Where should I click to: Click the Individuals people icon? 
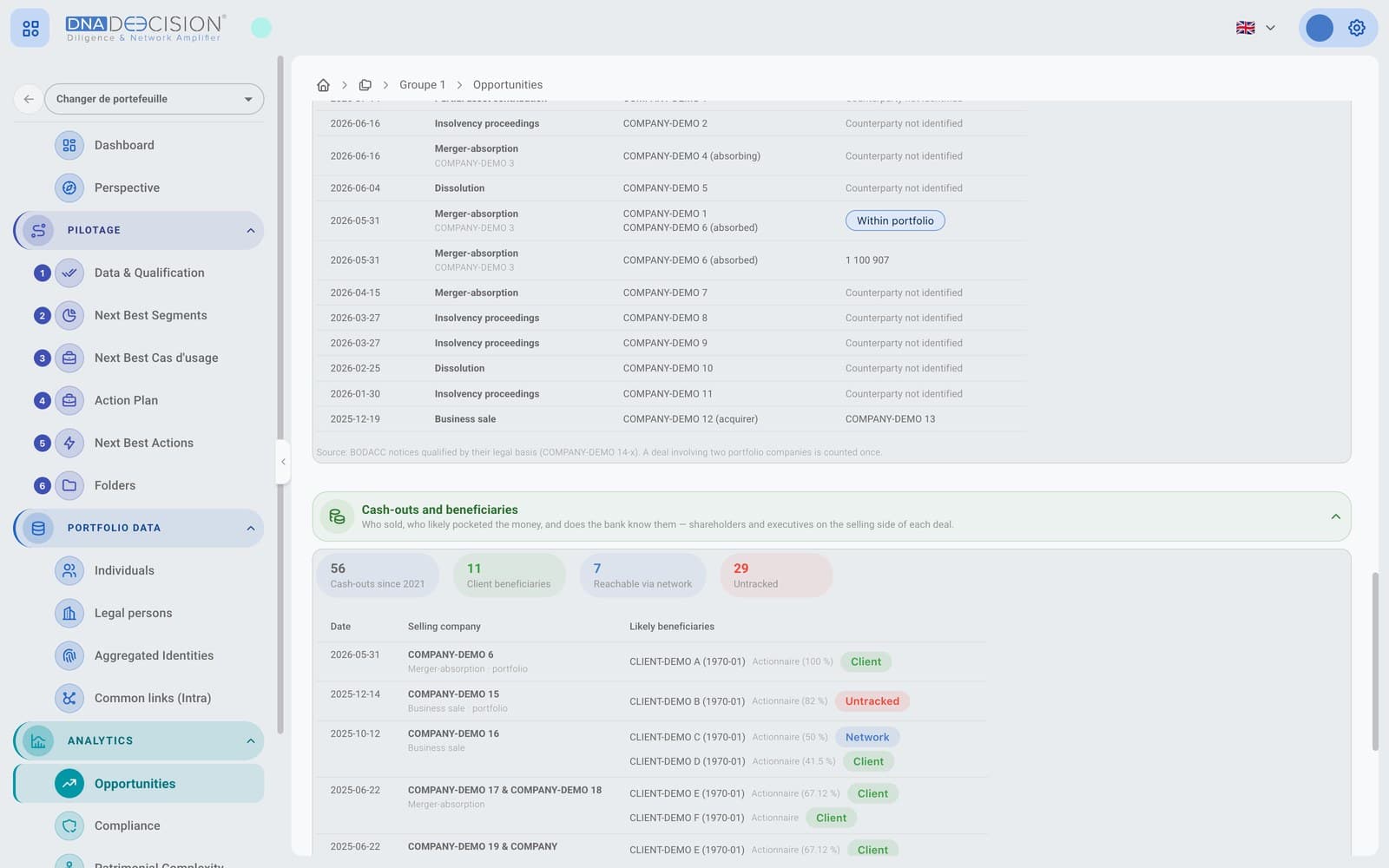click(69, 570)
